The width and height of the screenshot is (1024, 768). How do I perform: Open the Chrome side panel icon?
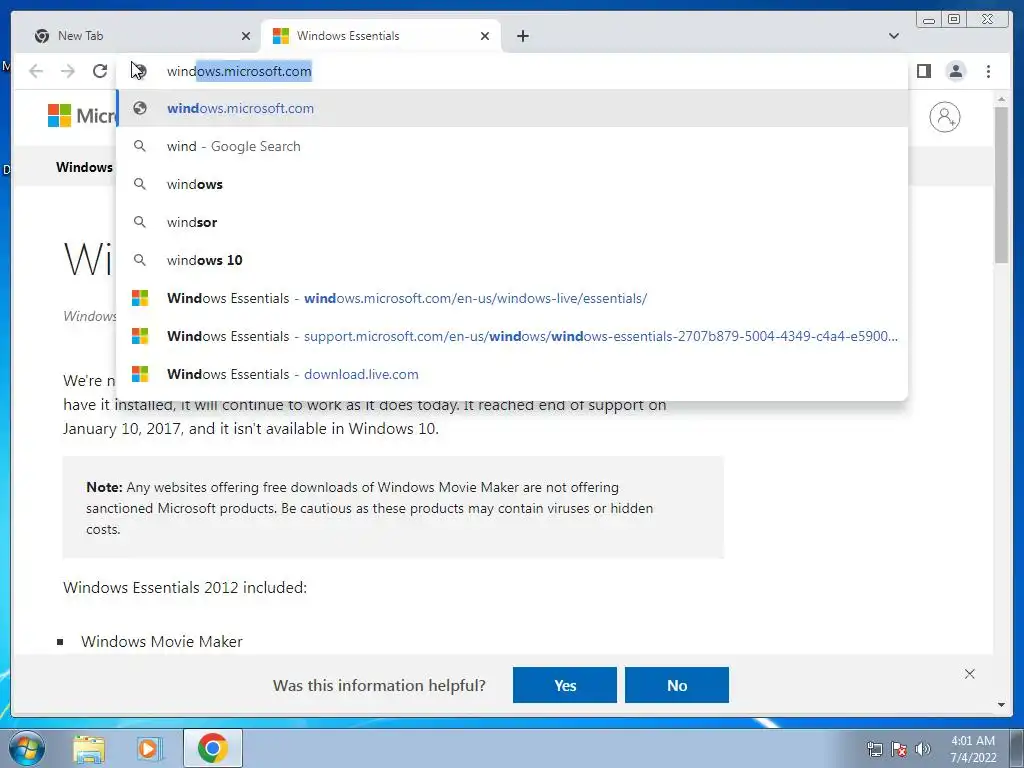(x=923, y=71)
